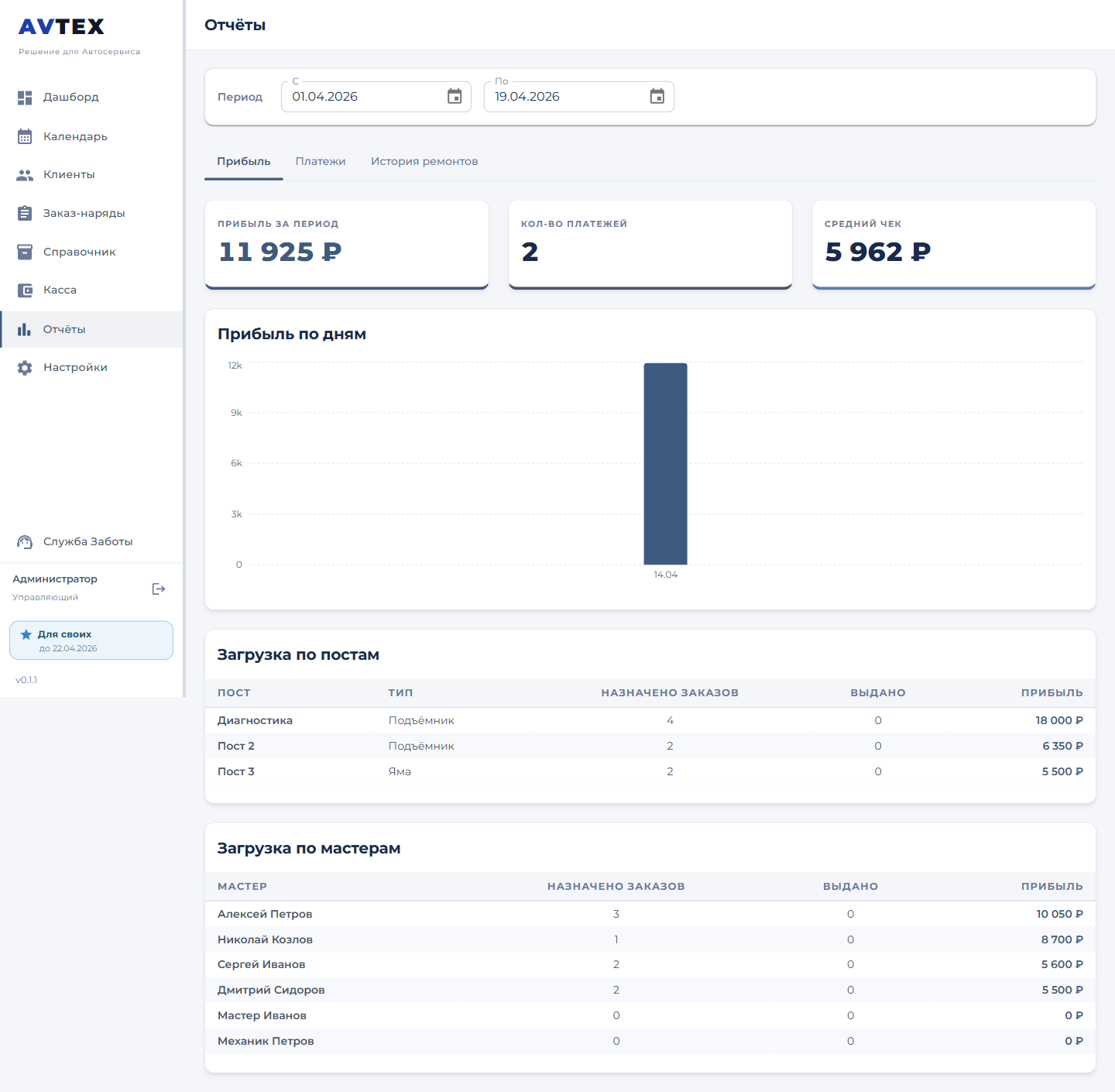1115x1092 pixels.
Task: Click the AVTEX logo
Action: (62, 27)
